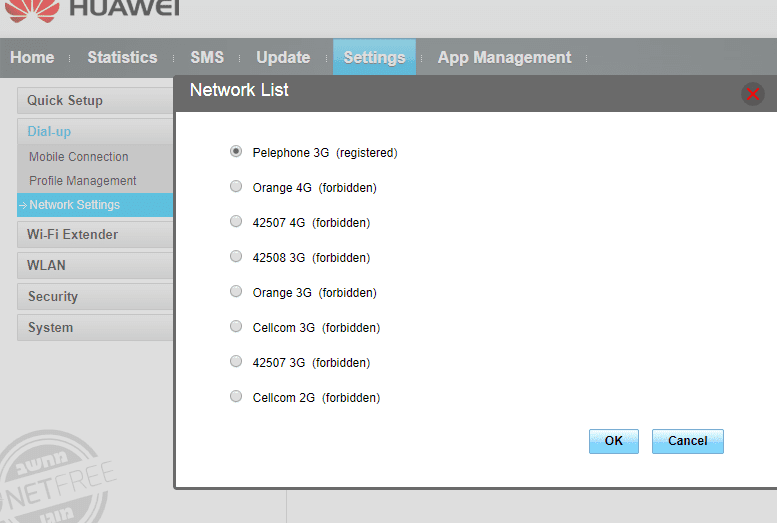Image resolution: width=777 pixels, height=523 pixels.
Task: Pick Cellcom 3G network radio button
Action: coord(236,326)
